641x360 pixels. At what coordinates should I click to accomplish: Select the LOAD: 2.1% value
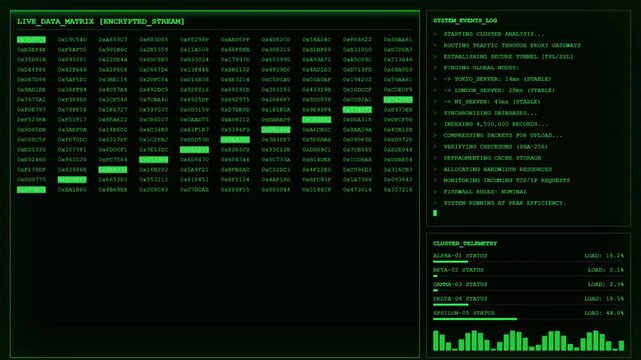point(605,270)
